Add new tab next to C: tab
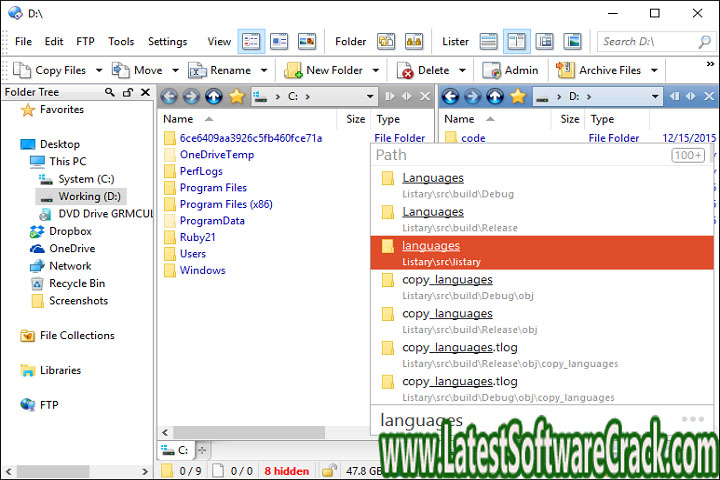Viewport: 720px width, 480px height. (x=202, y=451)
